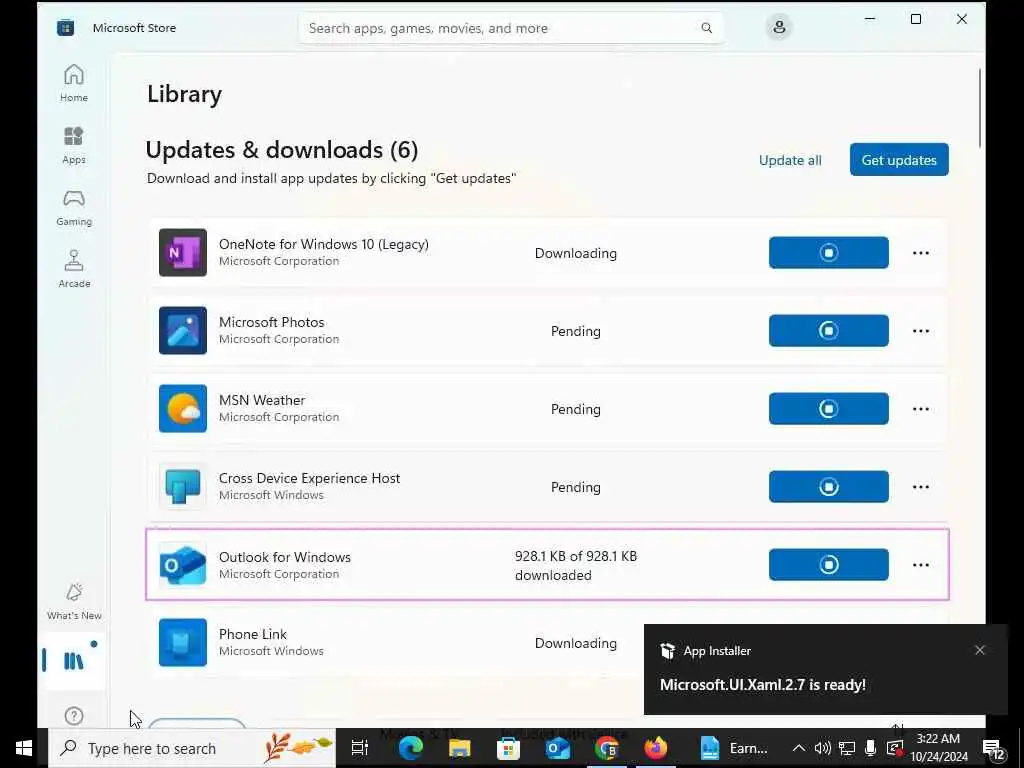Select the Phone Link title text
This screenshot has width=1024, height=768.
click(x=253, y=634)
